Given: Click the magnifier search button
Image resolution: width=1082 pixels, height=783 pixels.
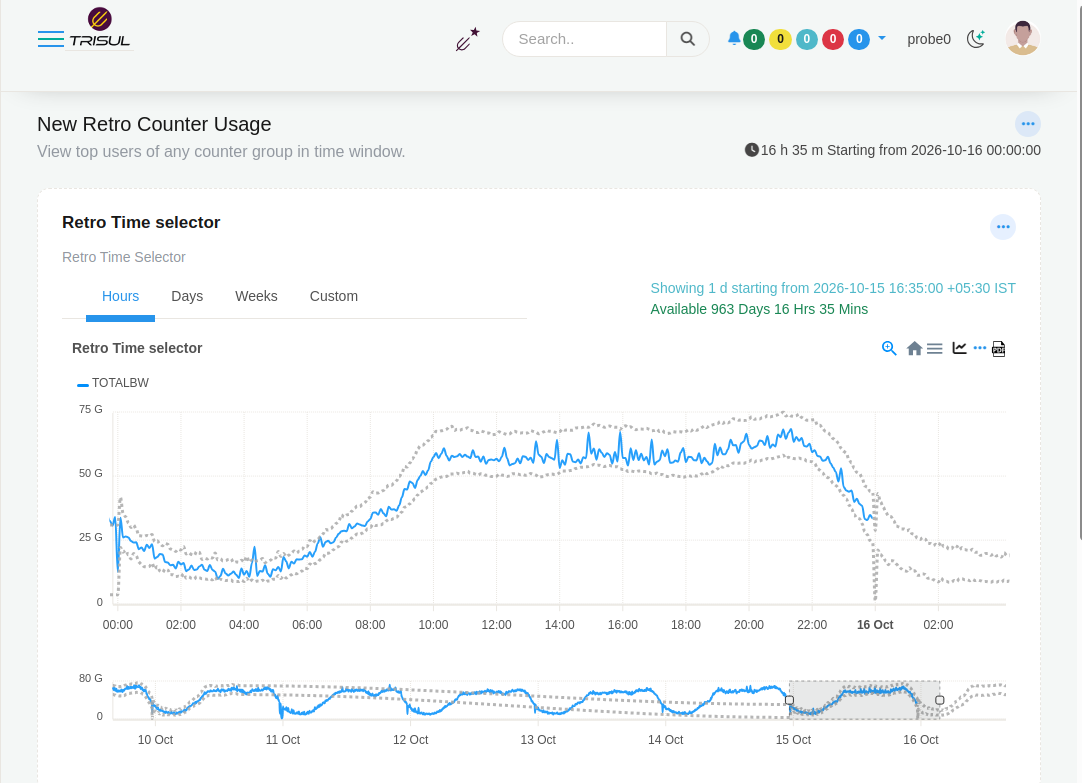Looking at the screenshot, I should click(687, 39).
